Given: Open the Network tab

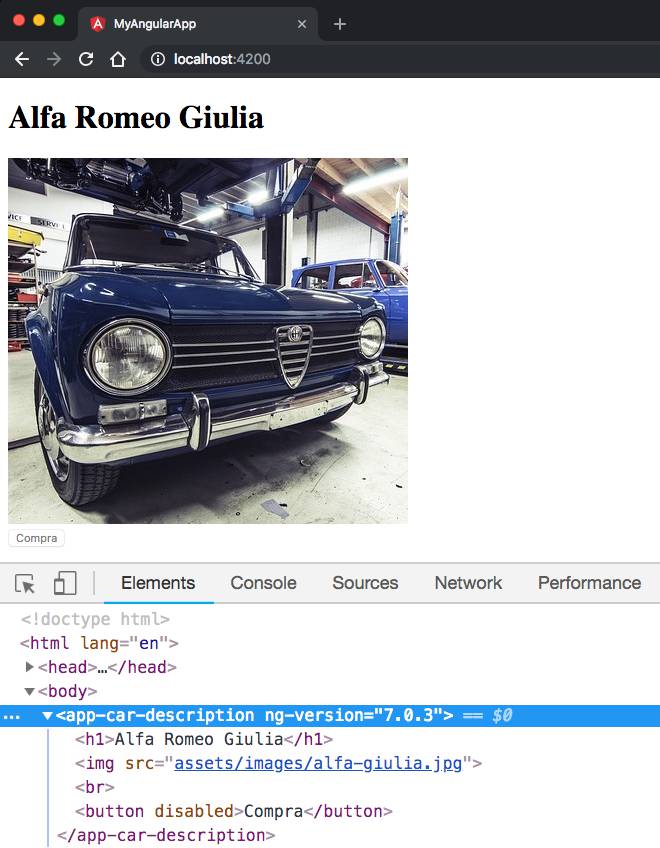Looking at the screenshot, I should [468, 583].
